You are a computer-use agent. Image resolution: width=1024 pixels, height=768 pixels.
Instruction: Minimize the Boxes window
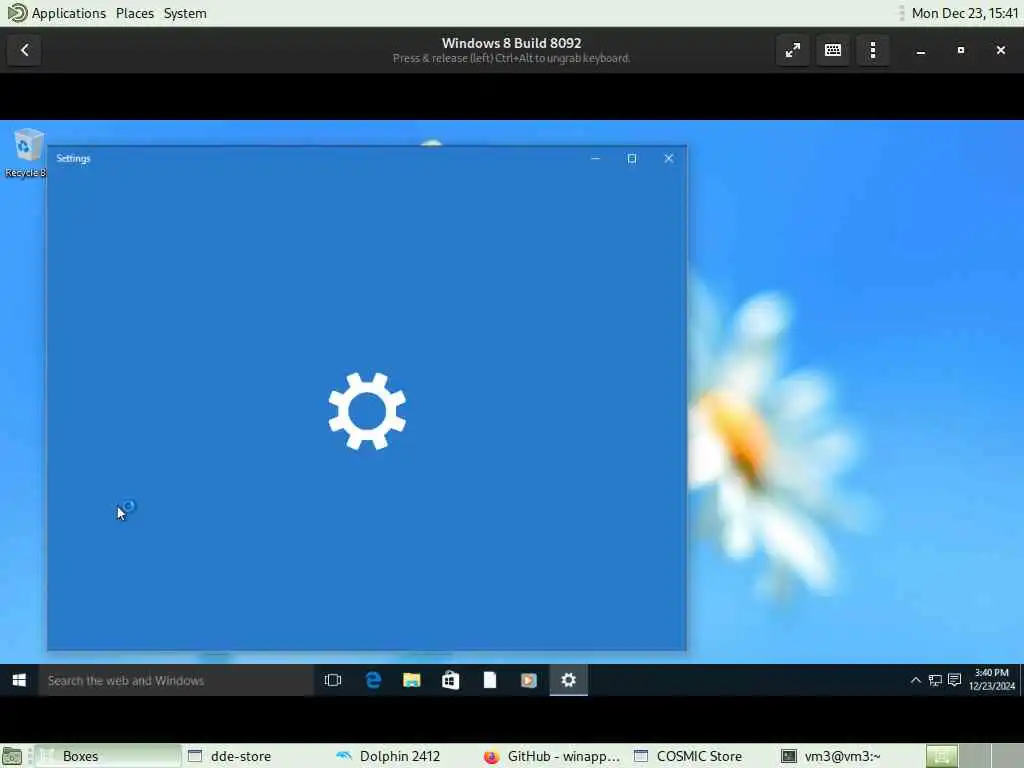click(921, 50)
